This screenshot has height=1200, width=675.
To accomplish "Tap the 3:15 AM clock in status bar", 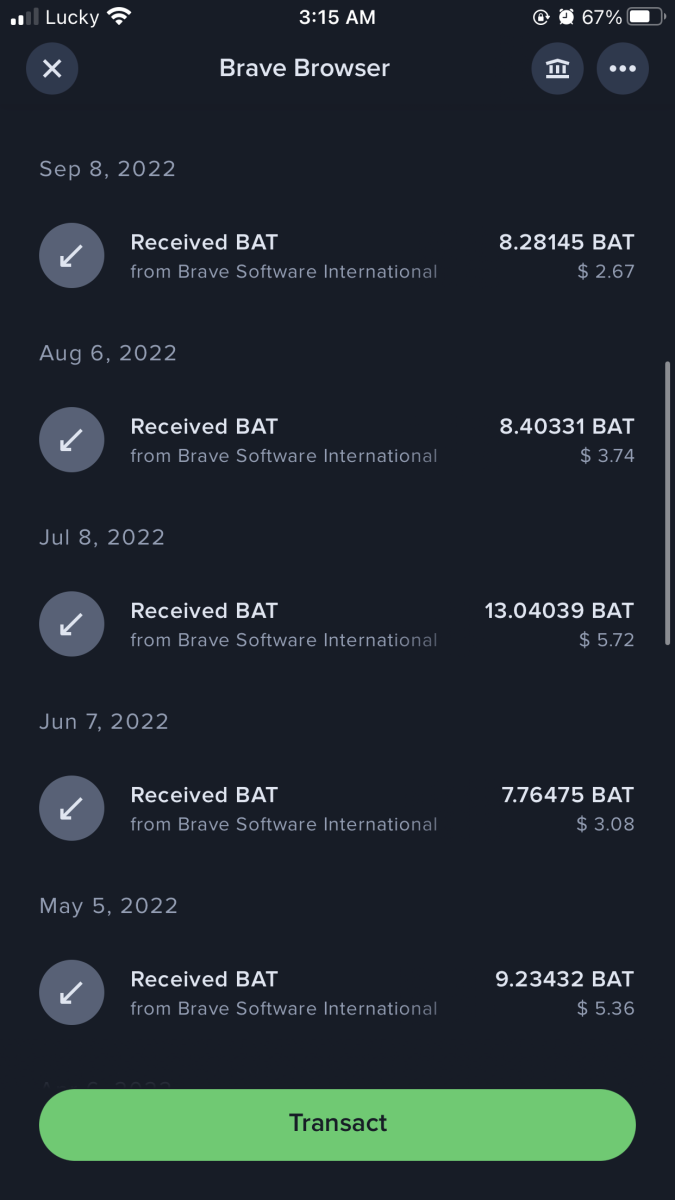I will (x=338, y=16).
